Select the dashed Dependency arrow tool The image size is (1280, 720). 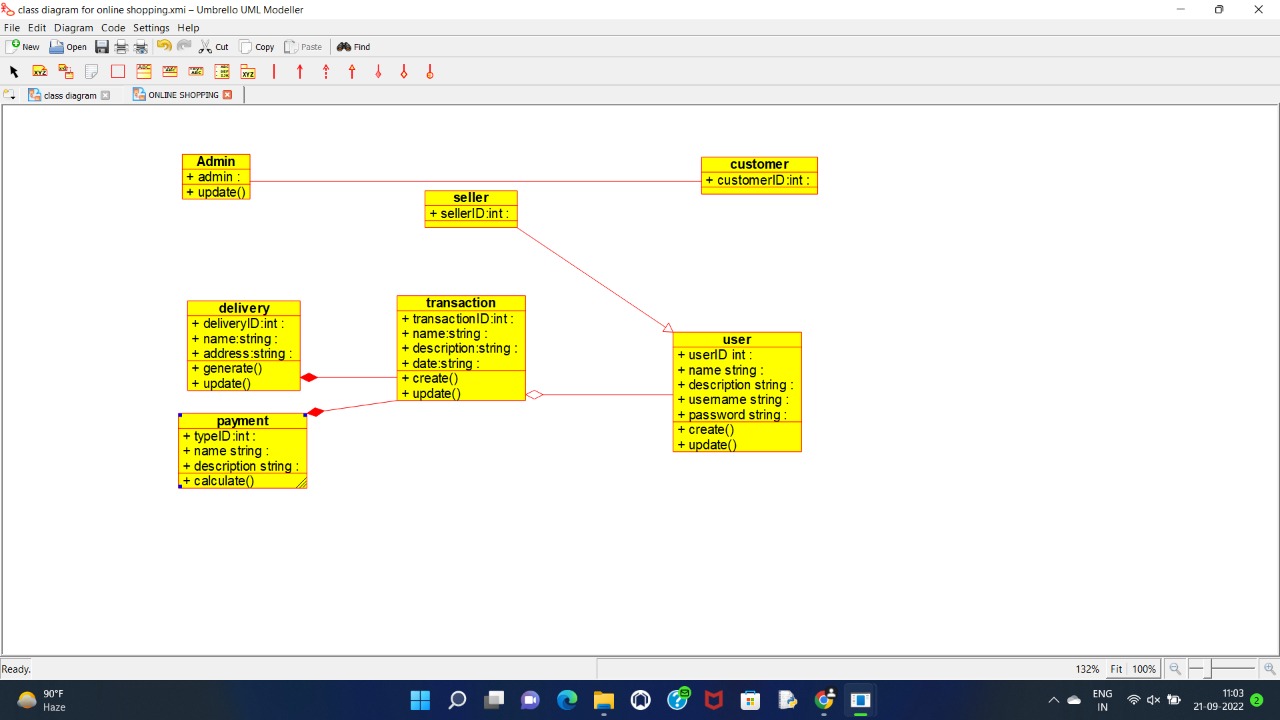coord(326,72)
